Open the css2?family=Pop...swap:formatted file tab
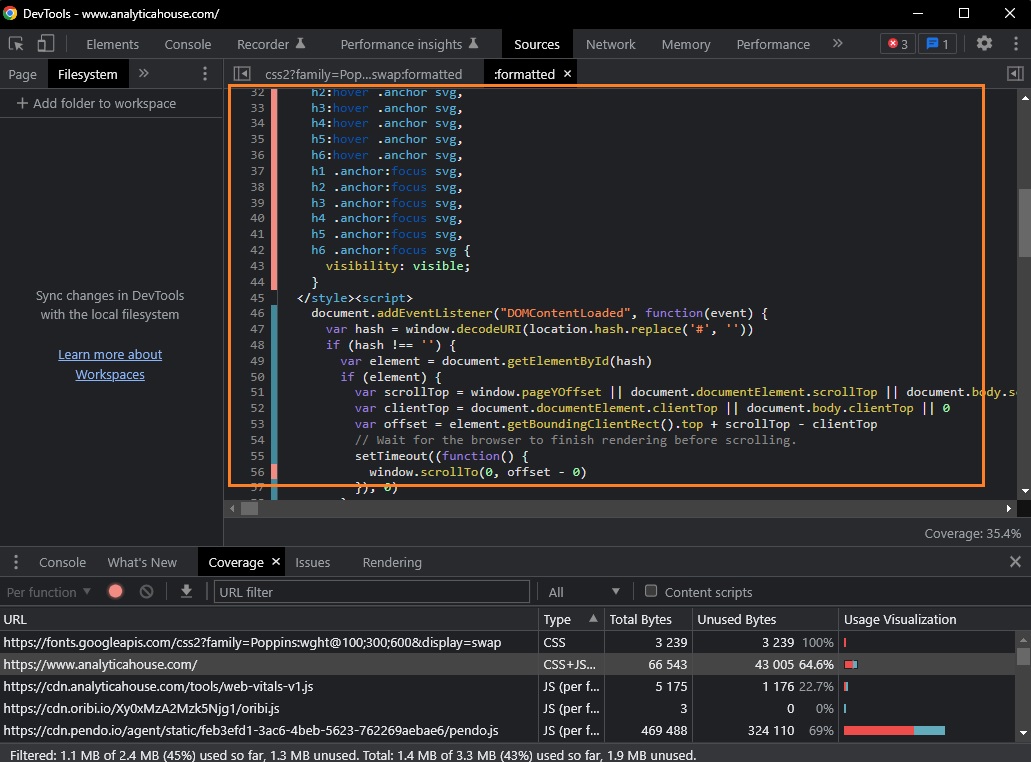The width and height of the screenshot is (1031, 762). 363,74
